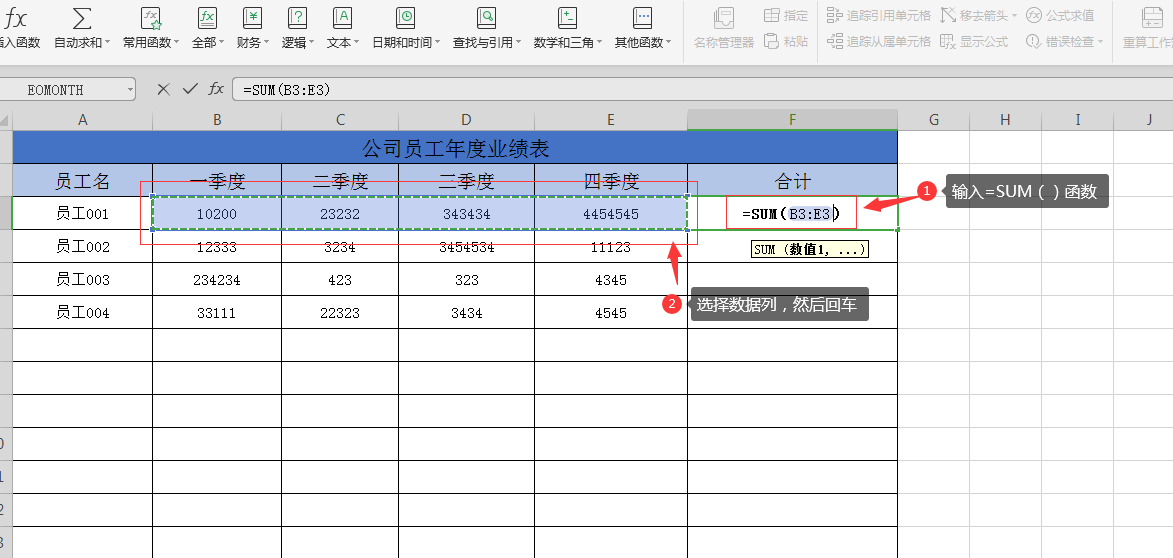Select column F header

point(792,120)
